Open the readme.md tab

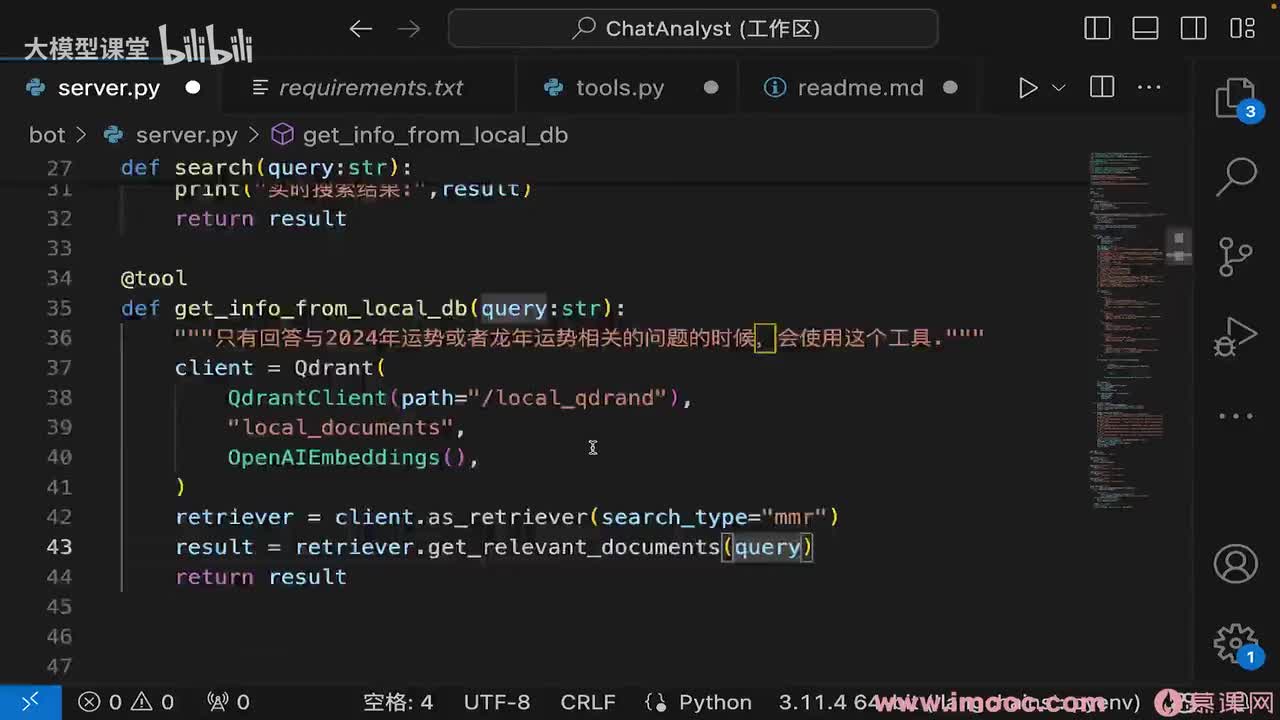point(860,88)
